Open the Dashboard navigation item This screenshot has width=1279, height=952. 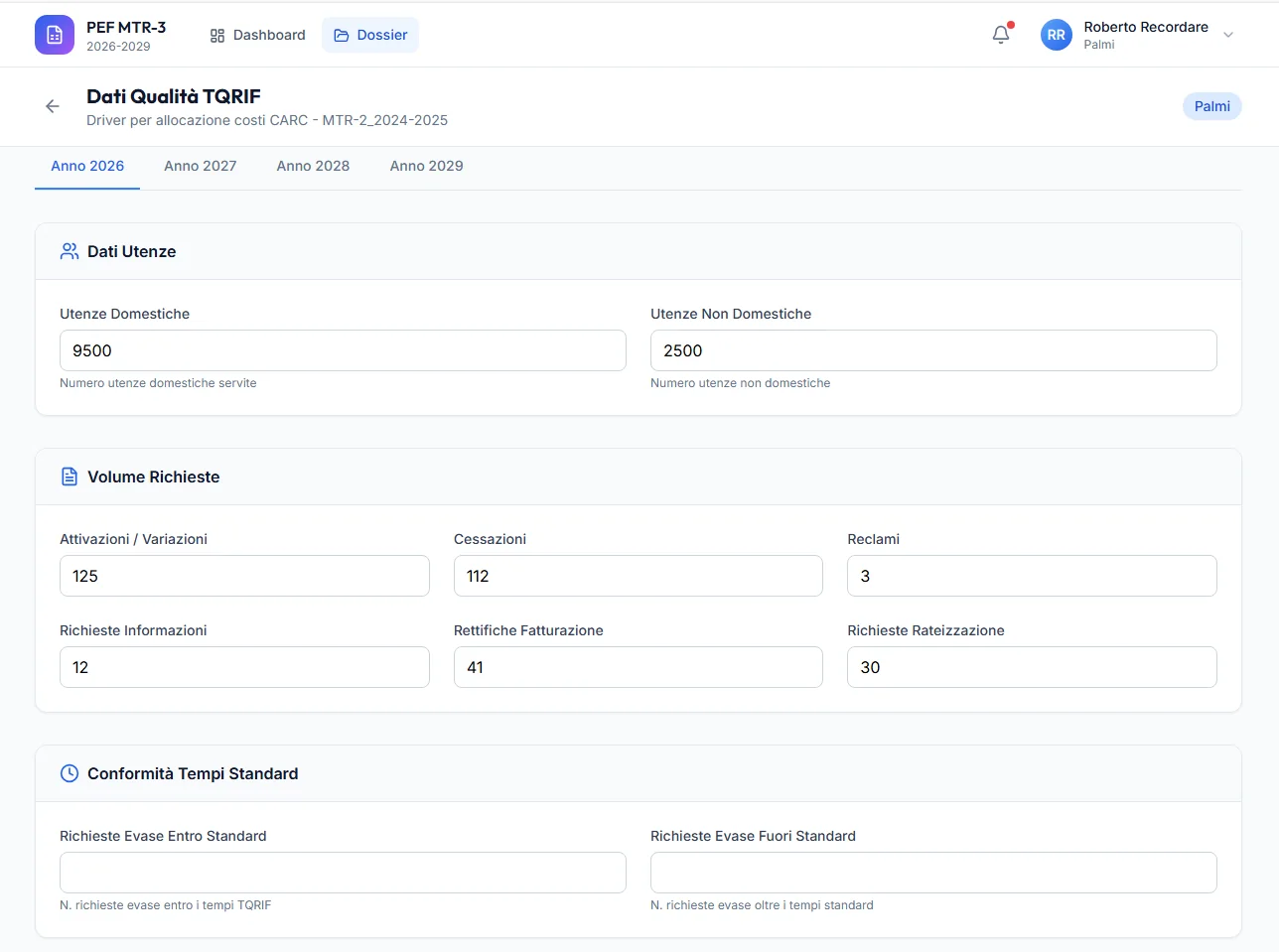pyautogui.click(x=257, y=35)
